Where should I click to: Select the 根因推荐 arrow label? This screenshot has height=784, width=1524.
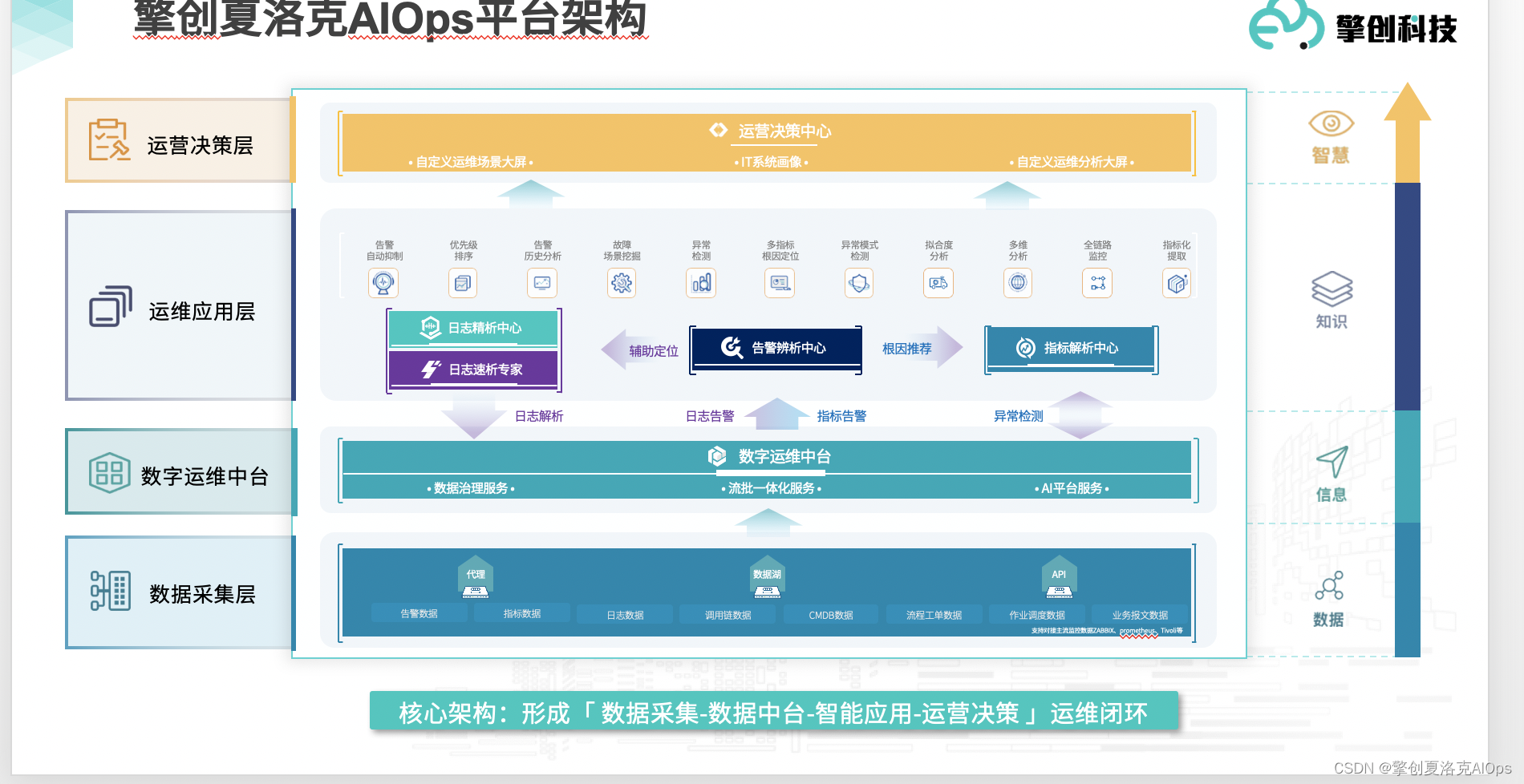pyautogui.click(x=907, y=349)
